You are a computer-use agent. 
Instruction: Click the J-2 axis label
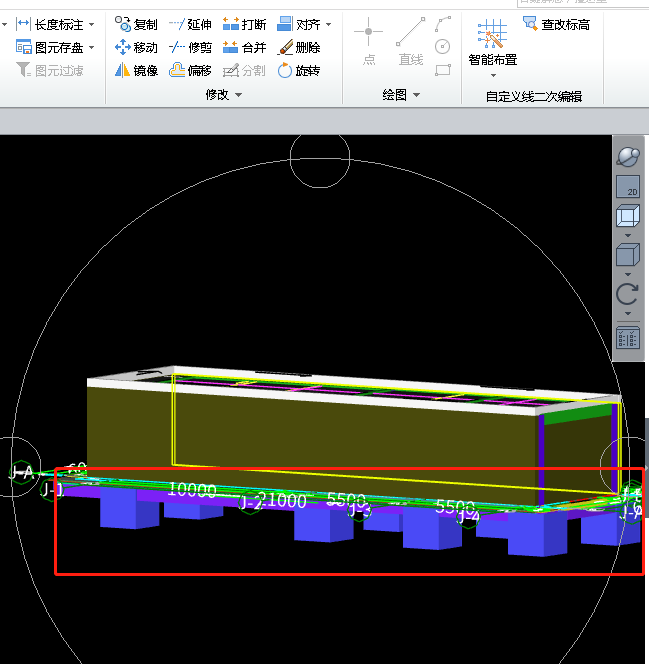(x=251, y=503)
